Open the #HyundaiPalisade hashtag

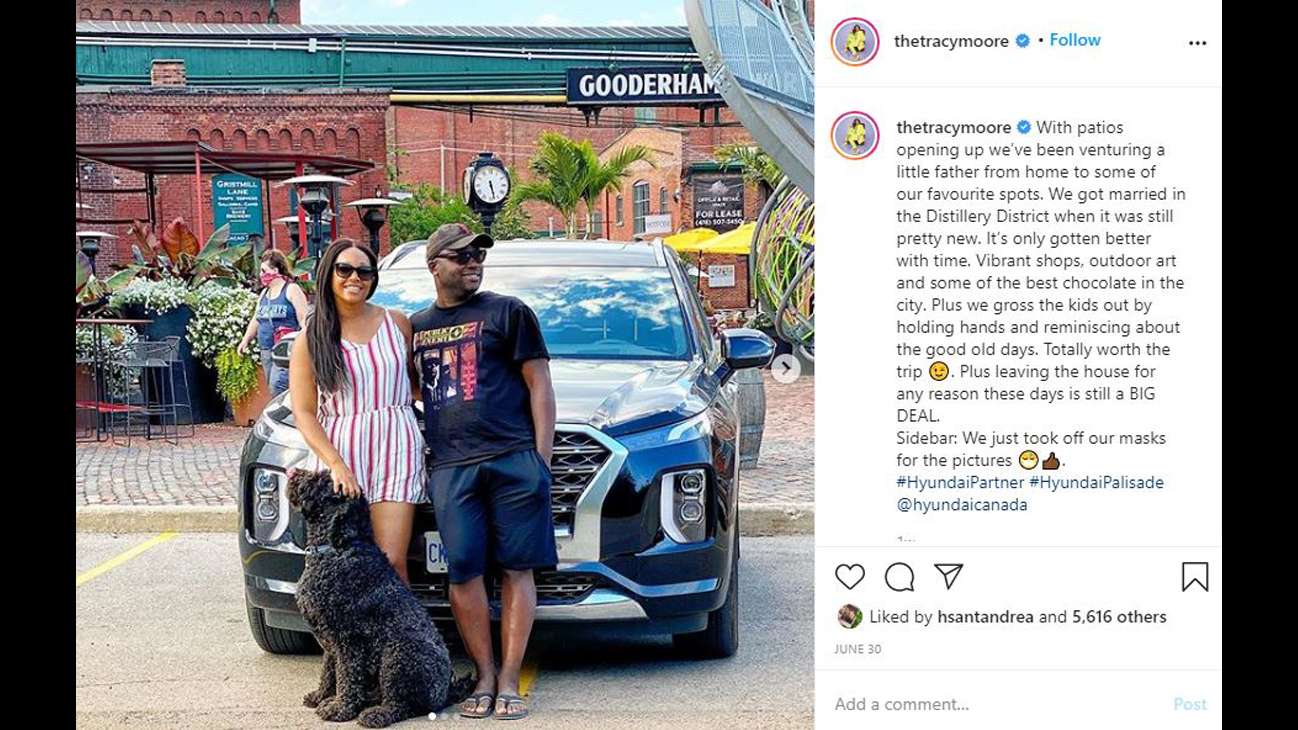[1096, 482]
